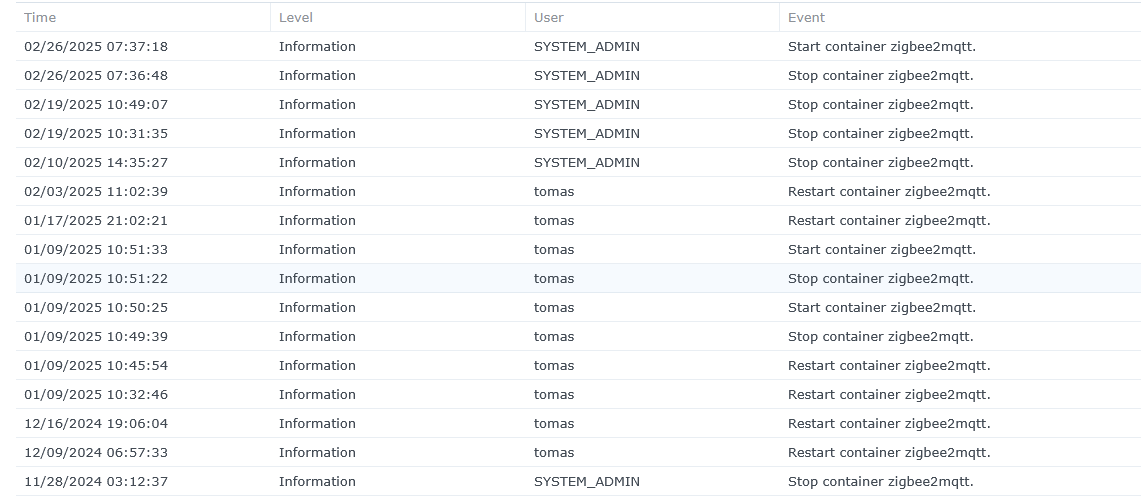Image resolution: width=1141 pixels, height=499 pixels.
Task: Click the User column header
Action: pyautogui.click(x=549, y=17)
